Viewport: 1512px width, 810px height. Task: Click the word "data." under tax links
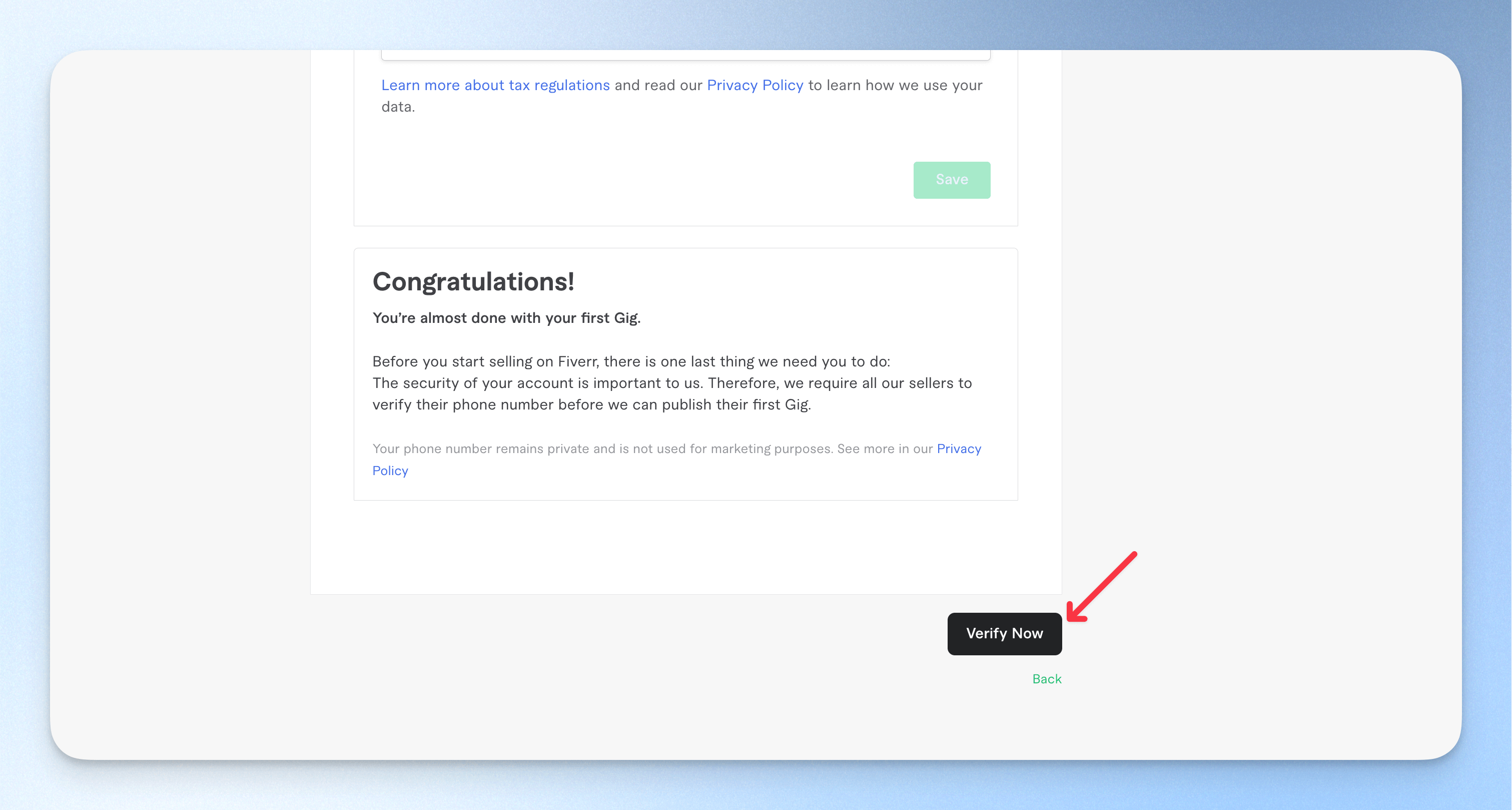pos(398,107)
